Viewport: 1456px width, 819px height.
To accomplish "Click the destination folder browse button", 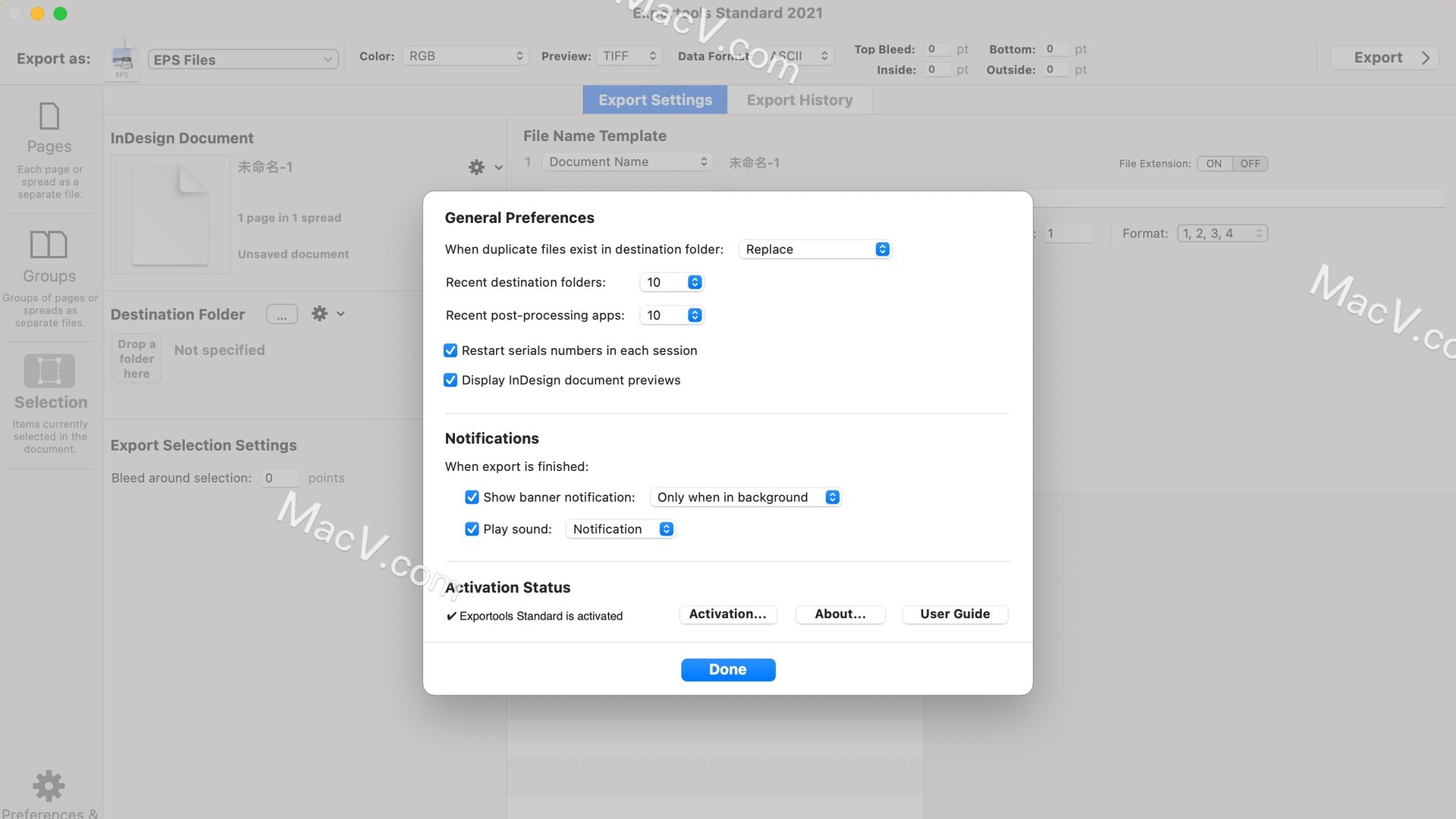I will pyautogui.click(x=282, y=315).
